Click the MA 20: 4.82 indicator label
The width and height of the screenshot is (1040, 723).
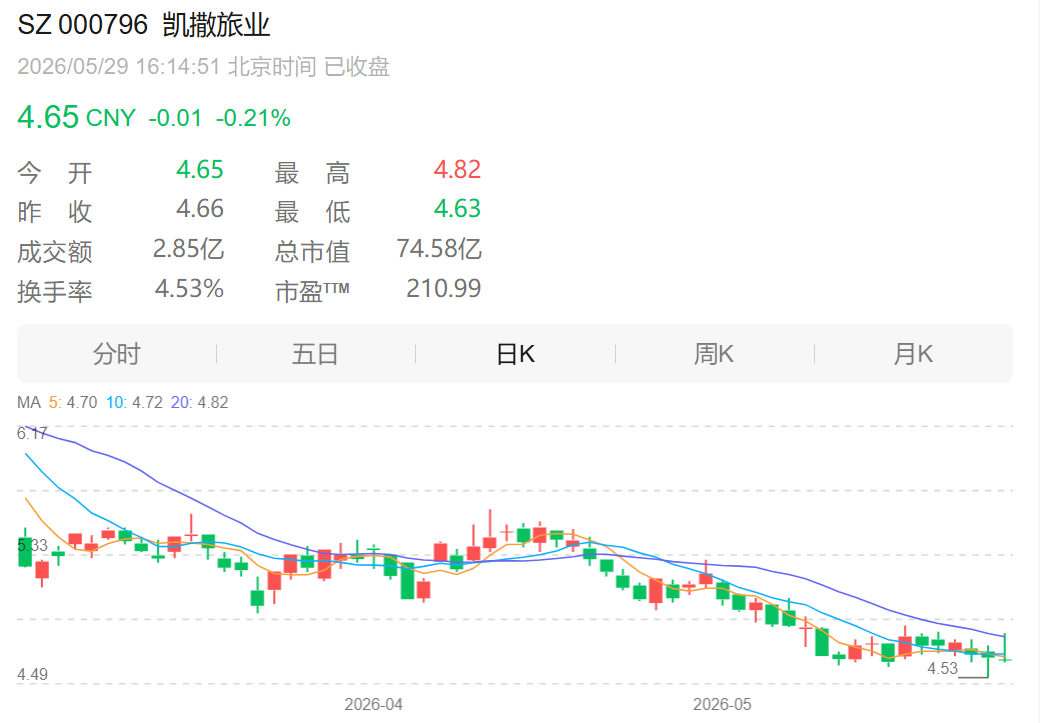(199, 402)
